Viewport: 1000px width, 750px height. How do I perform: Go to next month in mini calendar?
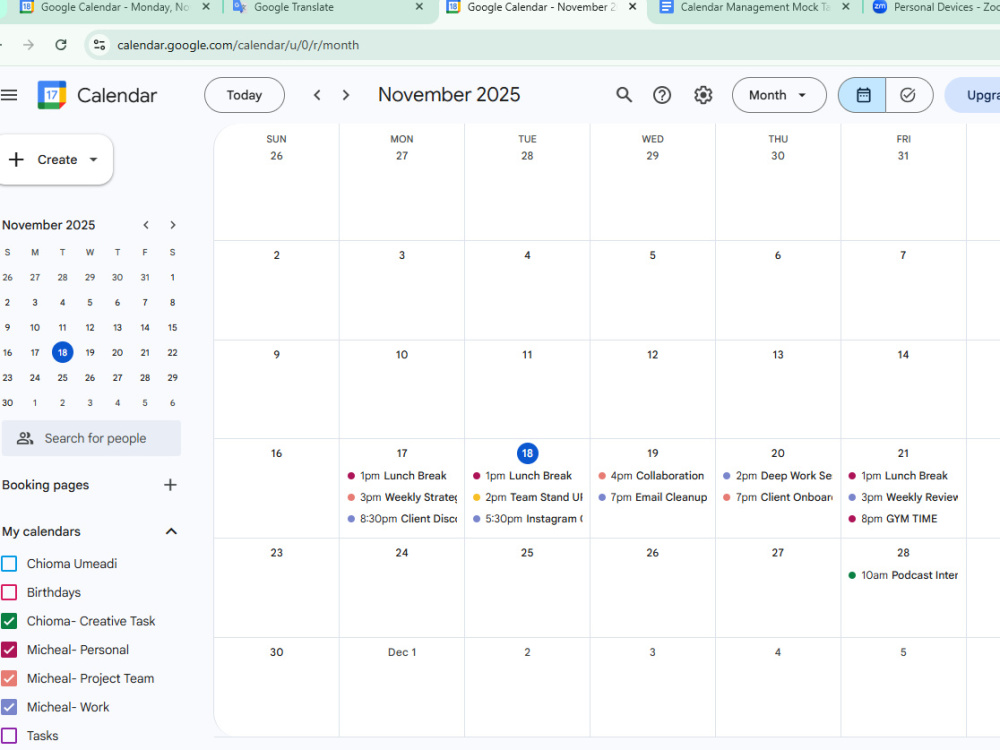[x=173, y=225]
